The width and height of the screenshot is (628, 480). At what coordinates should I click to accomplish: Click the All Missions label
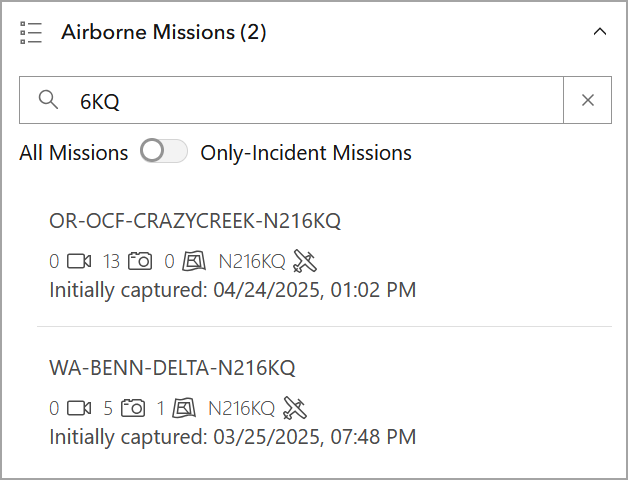[x=74, y=153]
